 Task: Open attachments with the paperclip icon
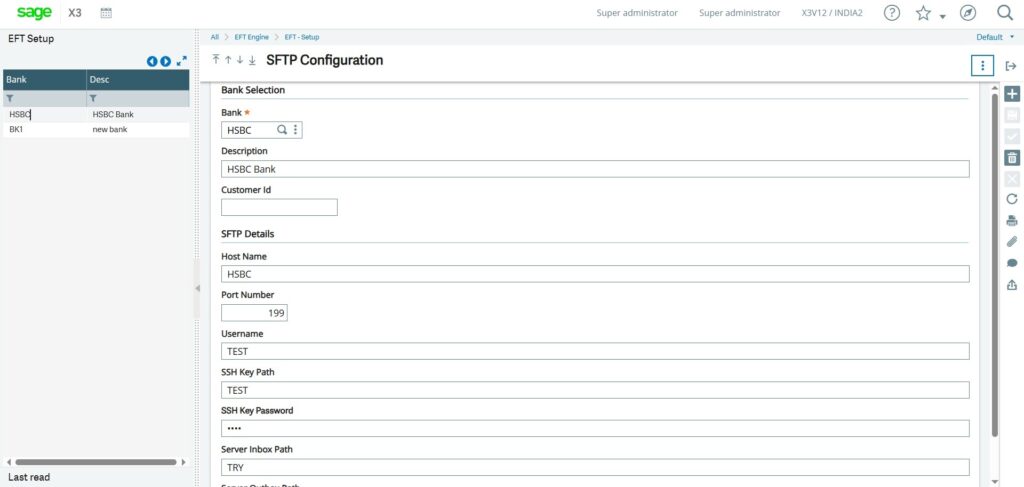tap(1011, 241)
